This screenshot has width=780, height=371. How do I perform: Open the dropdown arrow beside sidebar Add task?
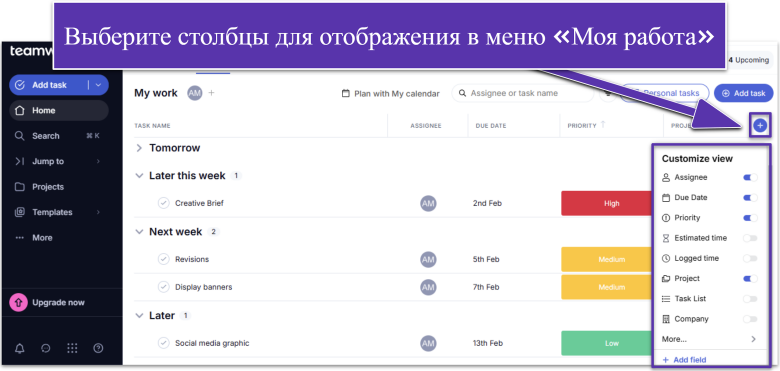click(98, 85)
